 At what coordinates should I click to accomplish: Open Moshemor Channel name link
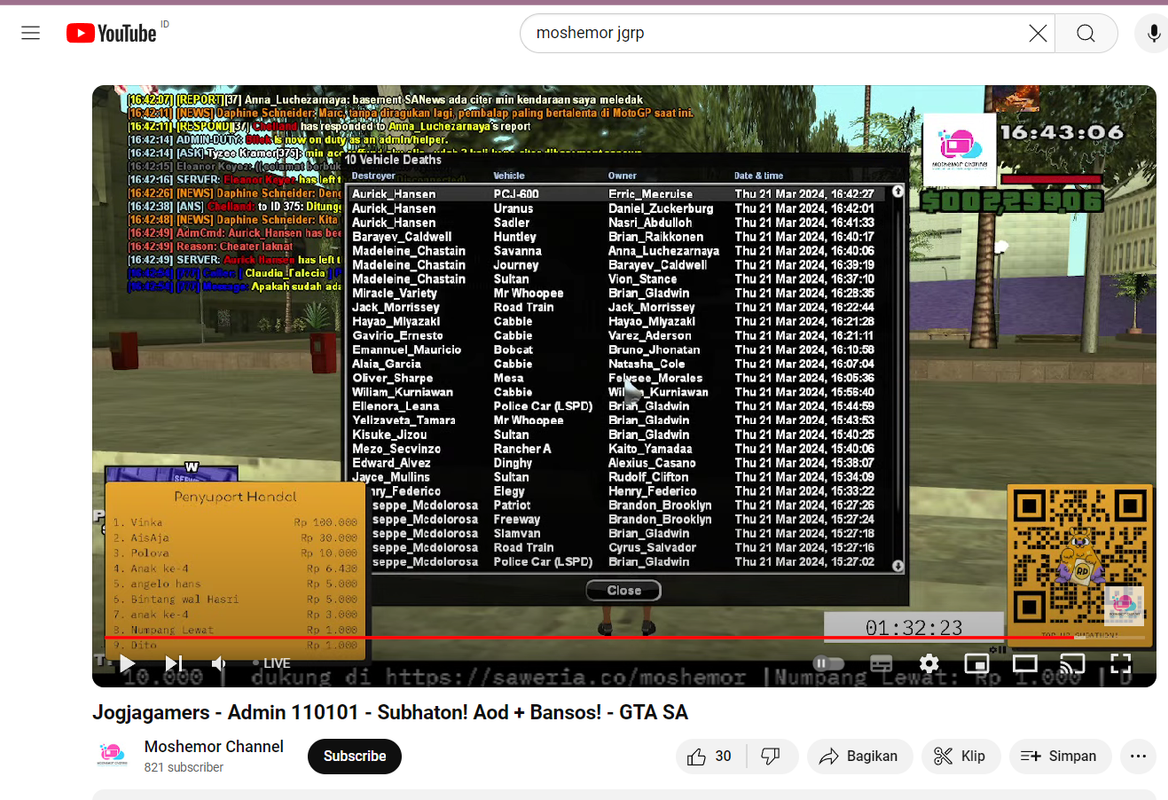point(214,746)
